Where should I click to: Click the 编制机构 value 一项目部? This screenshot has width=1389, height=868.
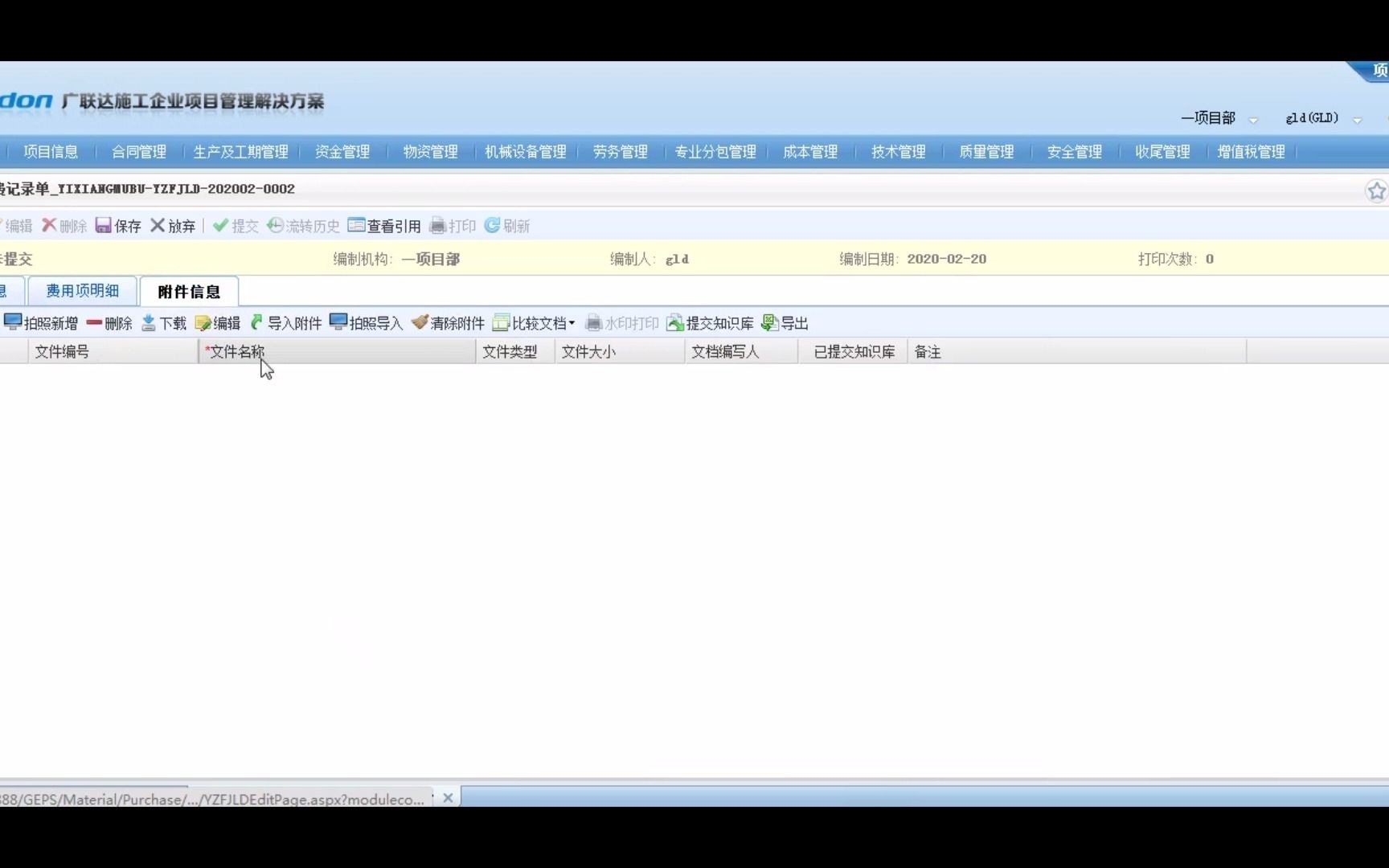pyautogui.click(x=430, y=259)
